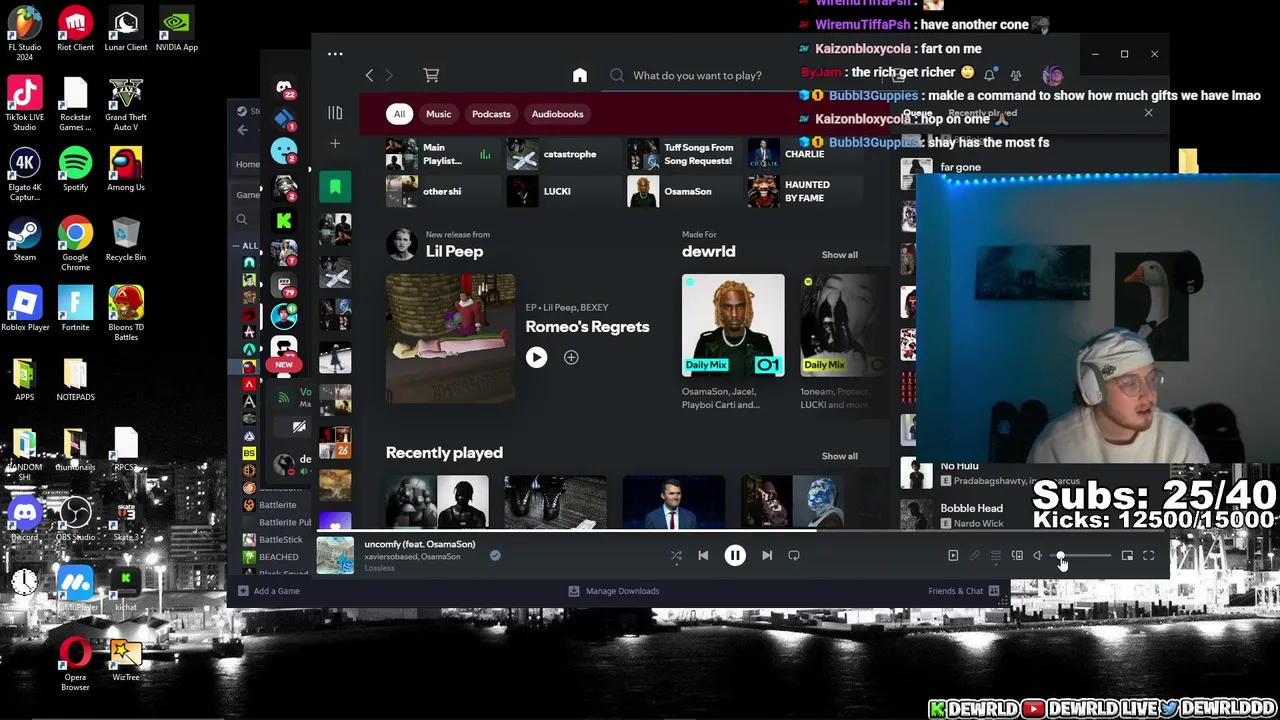
Task: Enter Spotify full screen mode
Action: point(1148,555)
